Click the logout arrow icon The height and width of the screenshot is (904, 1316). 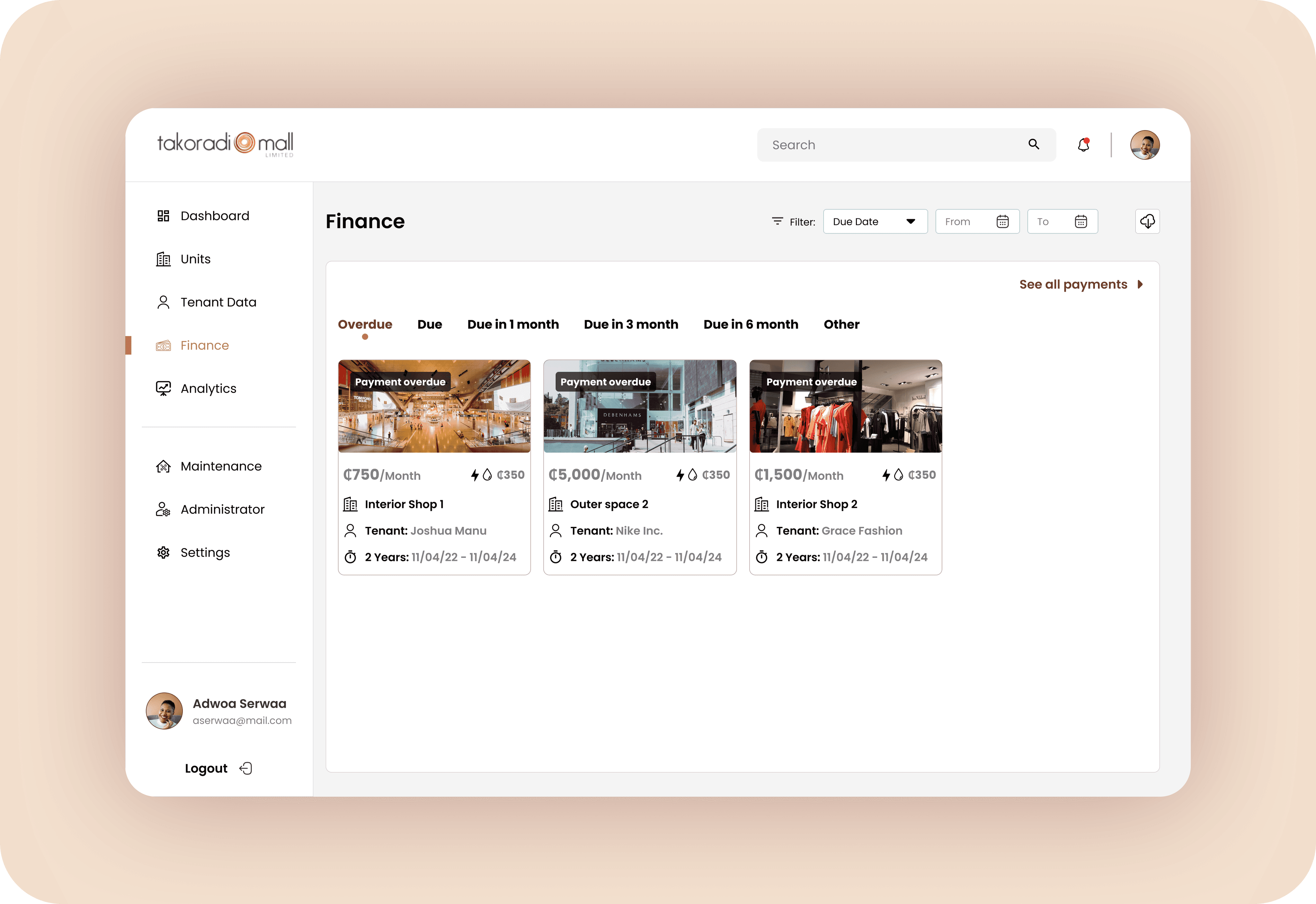click(246, 768)
